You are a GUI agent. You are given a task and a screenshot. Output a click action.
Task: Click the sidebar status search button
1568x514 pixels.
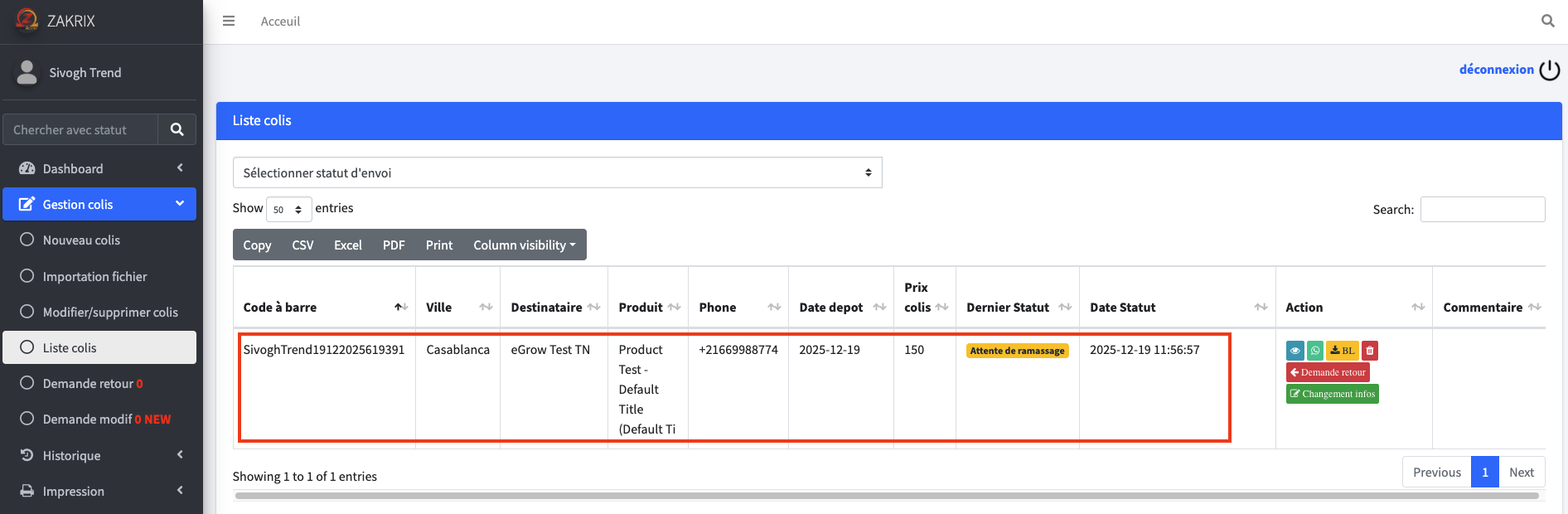pos(177,129)
